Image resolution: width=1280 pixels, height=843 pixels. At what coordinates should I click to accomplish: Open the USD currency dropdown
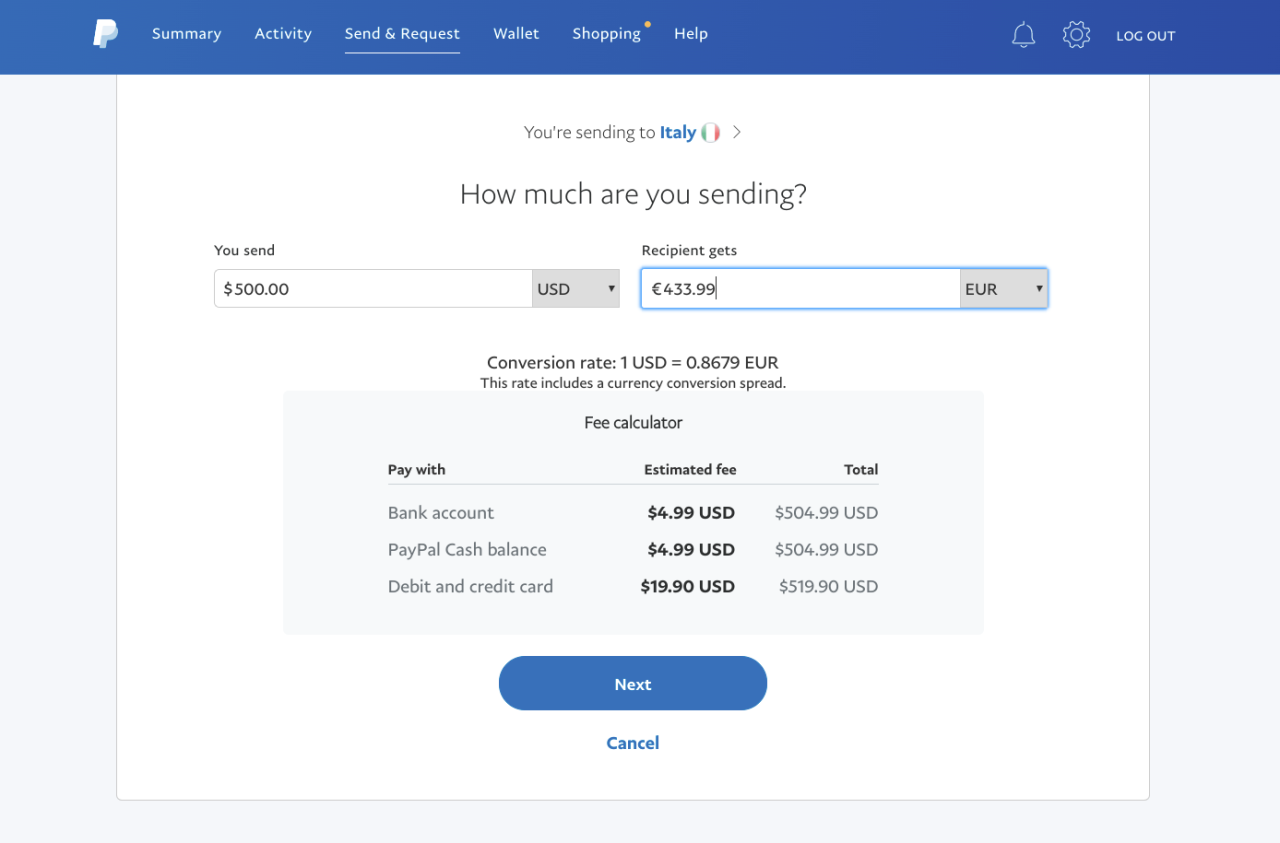576,289
